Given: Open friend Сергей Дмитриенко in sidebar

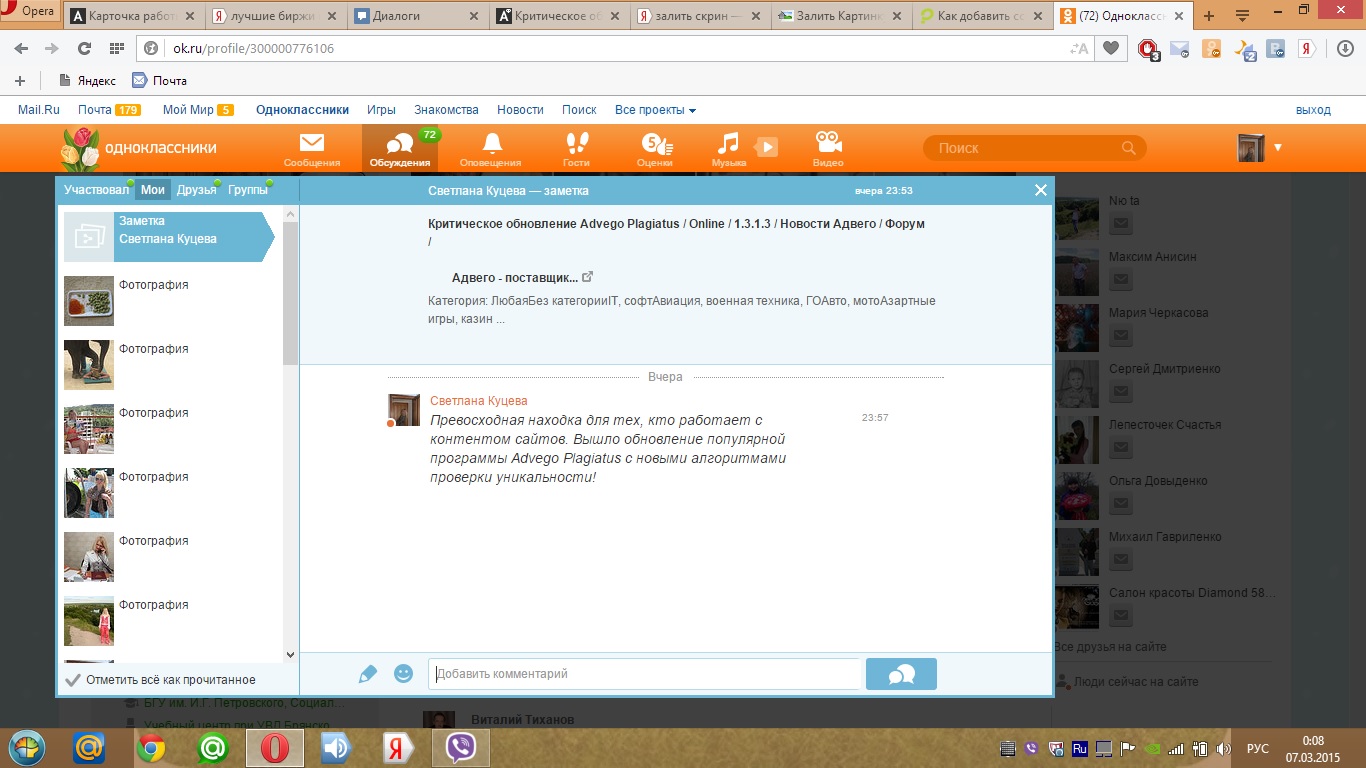Looking at the screenshot, I should (1164, 368).
